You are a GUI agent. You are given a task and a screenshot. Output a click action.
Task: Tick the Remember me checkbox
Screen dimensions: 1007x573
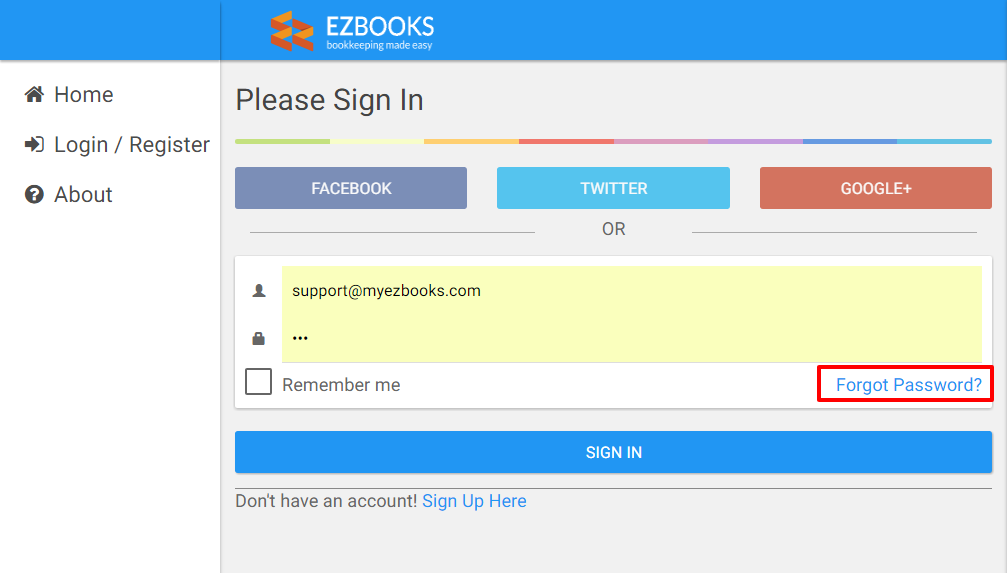click(x=259, y=382)
